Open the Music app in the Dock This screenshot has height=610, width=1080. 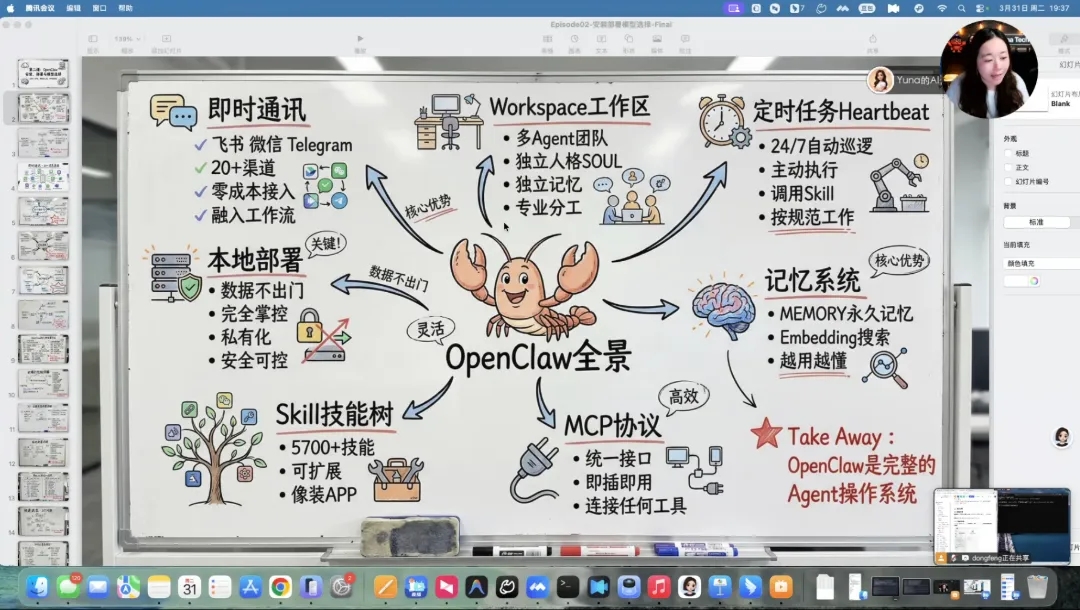[658, 587]
